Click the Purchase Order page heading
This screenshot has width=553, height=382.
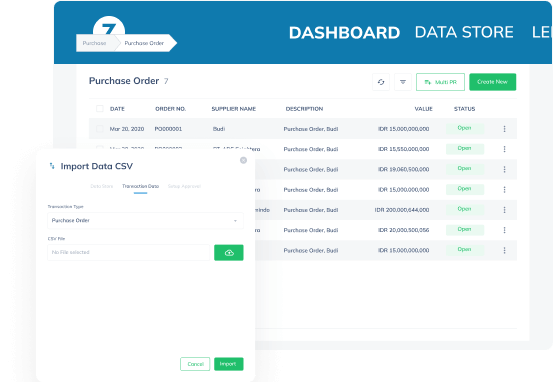(124, 81)
